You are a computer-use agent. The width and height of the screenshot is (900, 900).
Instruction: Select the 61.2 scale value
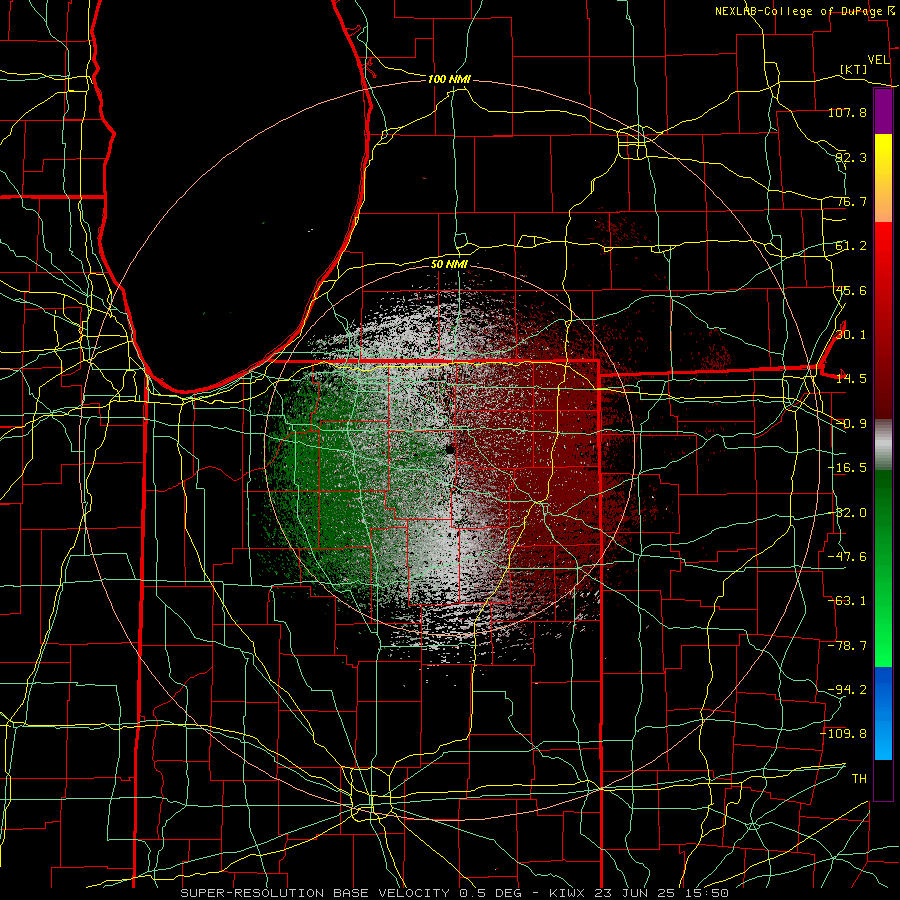pyautogui.click(x=851, y=246)
